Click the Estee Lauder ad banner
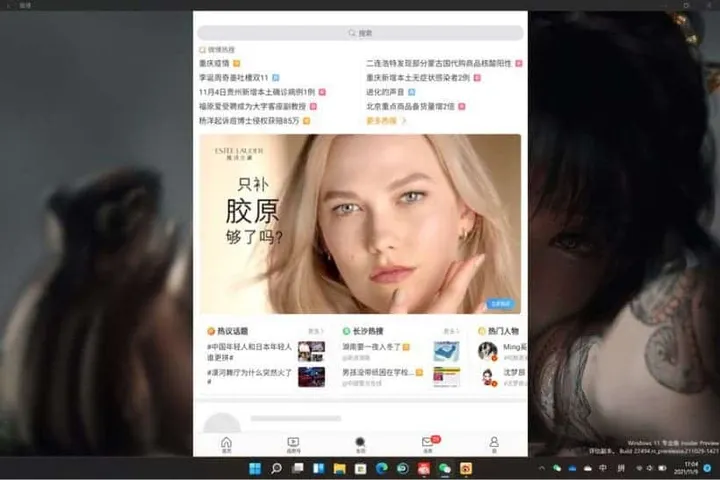The height and width of the screenshot is (480, 720). 360,225
